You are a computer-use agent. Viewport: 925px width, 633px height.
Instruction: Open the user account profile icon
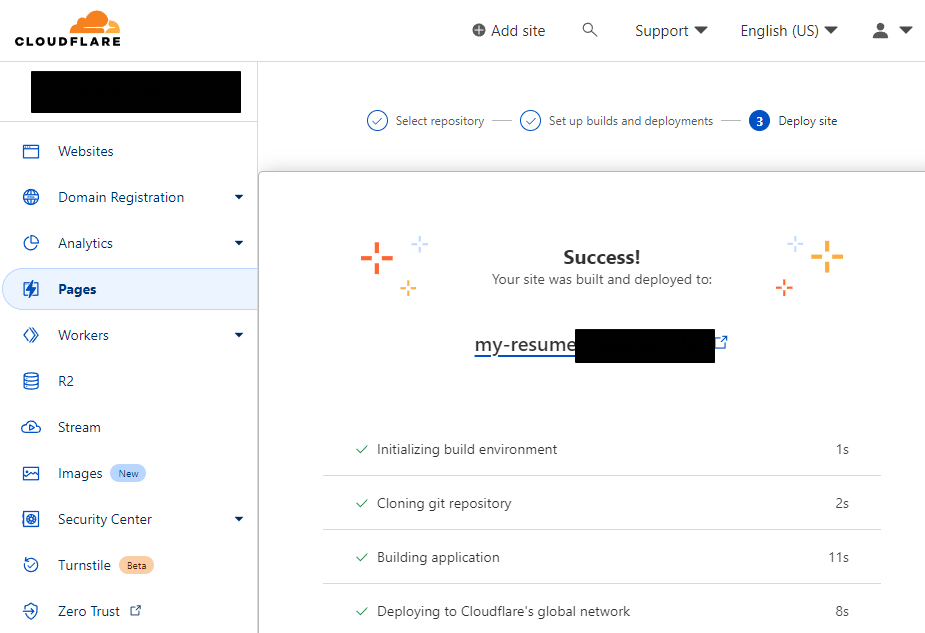click(x=880, y=31)
